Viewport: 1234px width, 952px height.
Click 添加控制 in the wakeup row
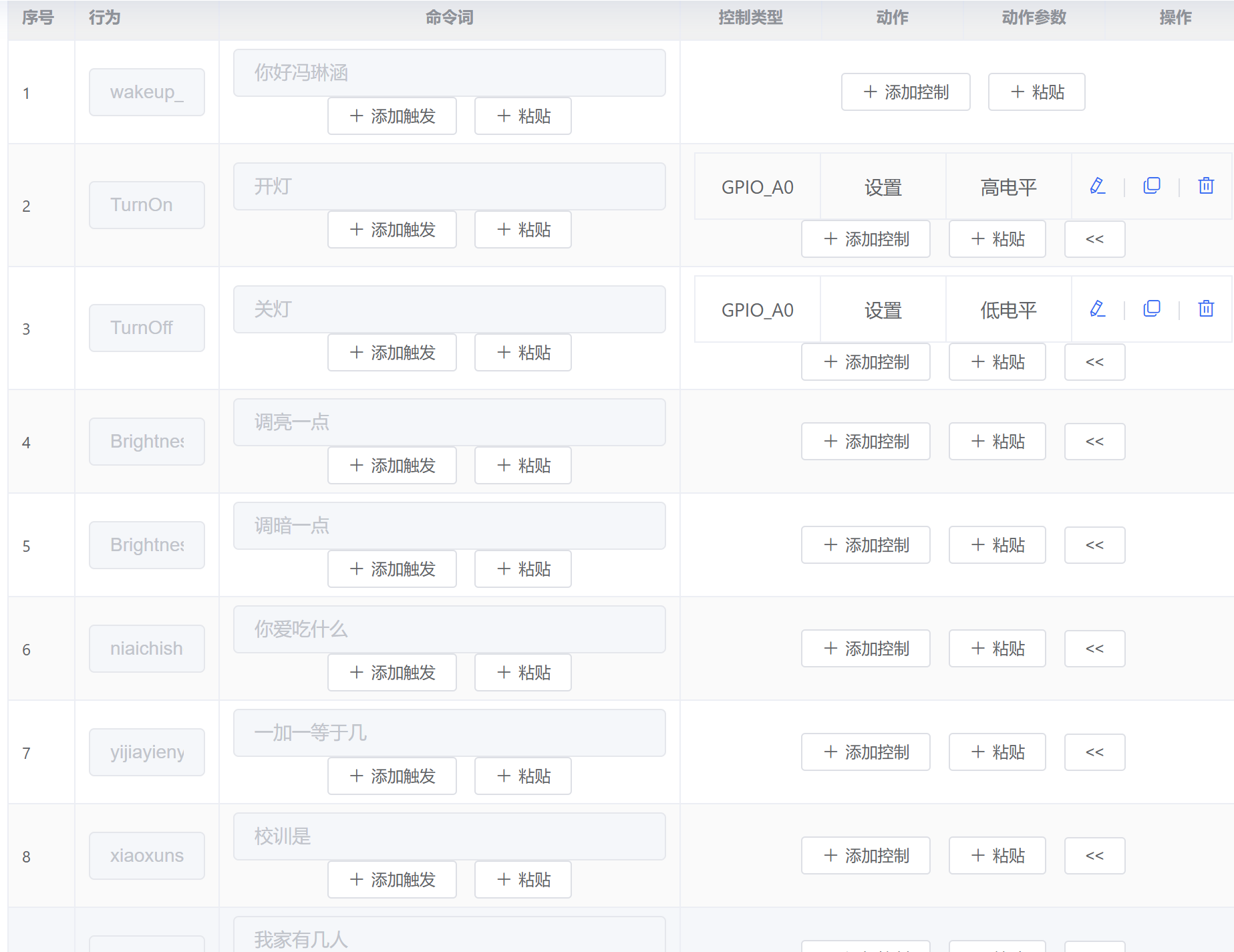point(905,92)
